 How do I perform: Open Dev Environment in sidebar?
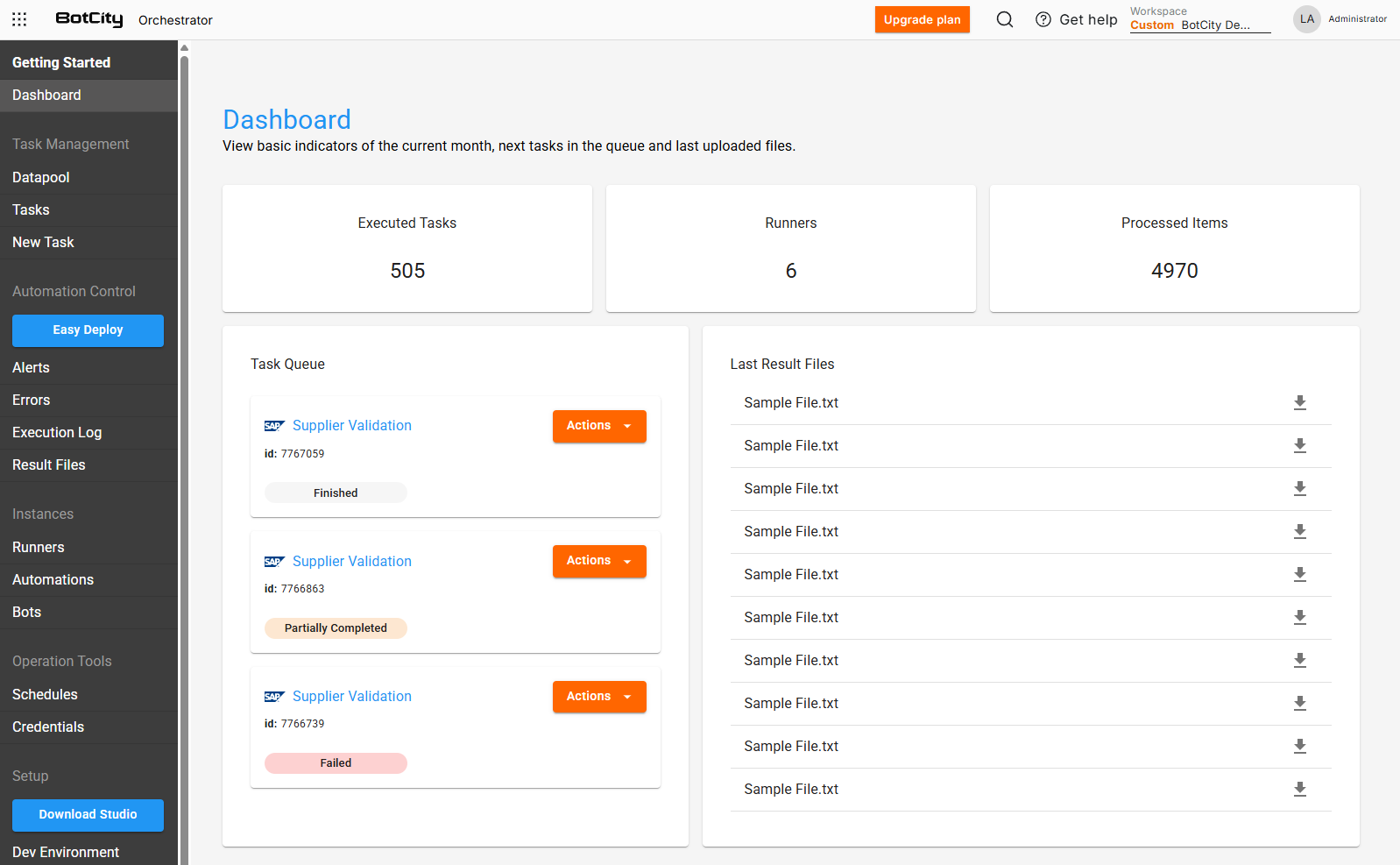click(x=88, y=852)
